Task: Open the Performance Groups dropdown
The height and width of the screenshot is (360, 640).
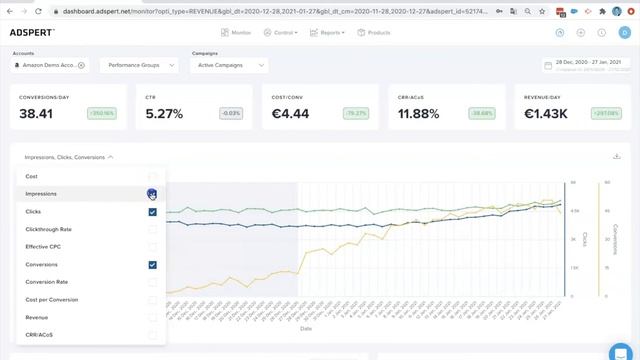Action: [139, 65]
